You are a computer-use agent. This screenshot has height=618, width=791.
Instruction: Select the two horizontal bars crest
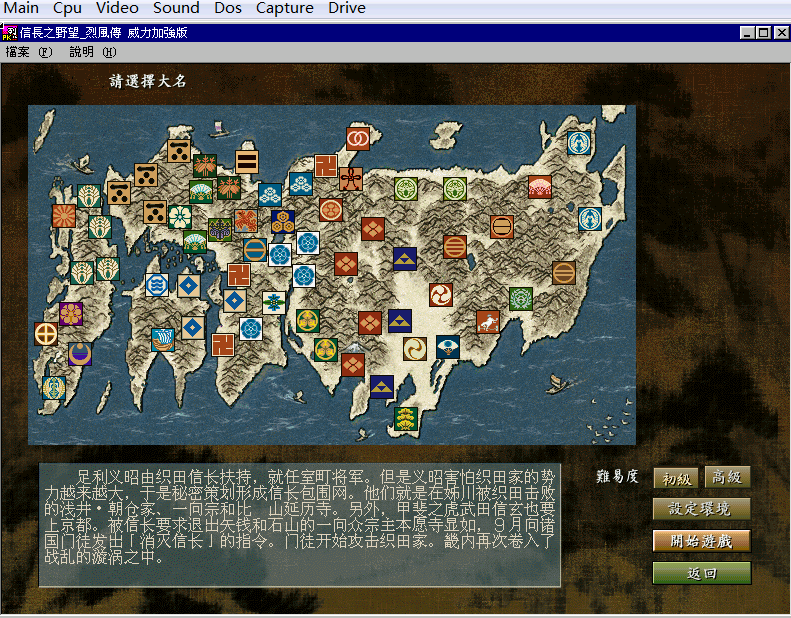[247, 162]
